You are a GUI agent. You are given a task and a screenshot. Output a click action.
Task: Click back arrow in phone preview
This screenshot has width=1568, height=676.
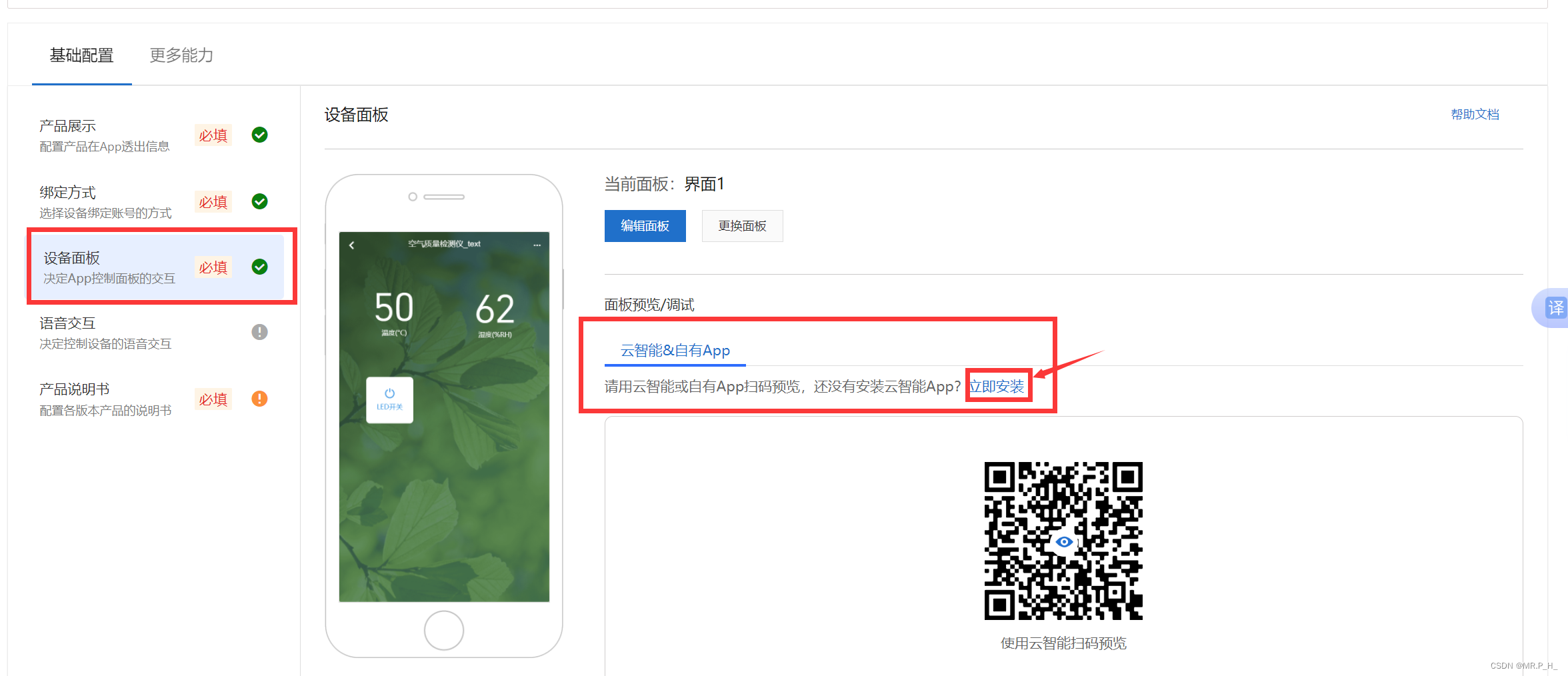pyautogui.click(x=352, y=245)
